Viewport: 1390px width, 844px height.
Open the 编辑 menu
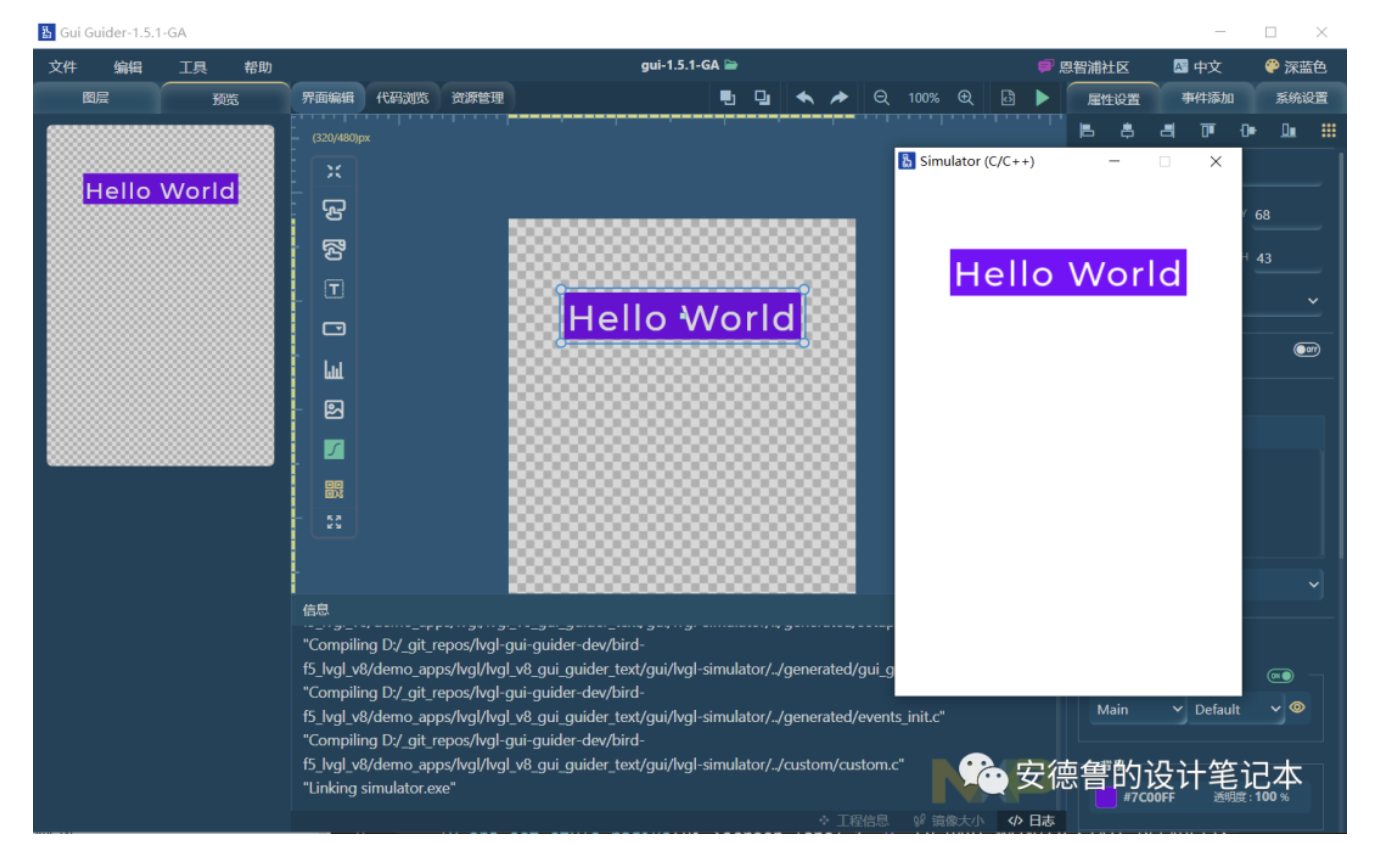pyautogui.click(x=128, y=67)
